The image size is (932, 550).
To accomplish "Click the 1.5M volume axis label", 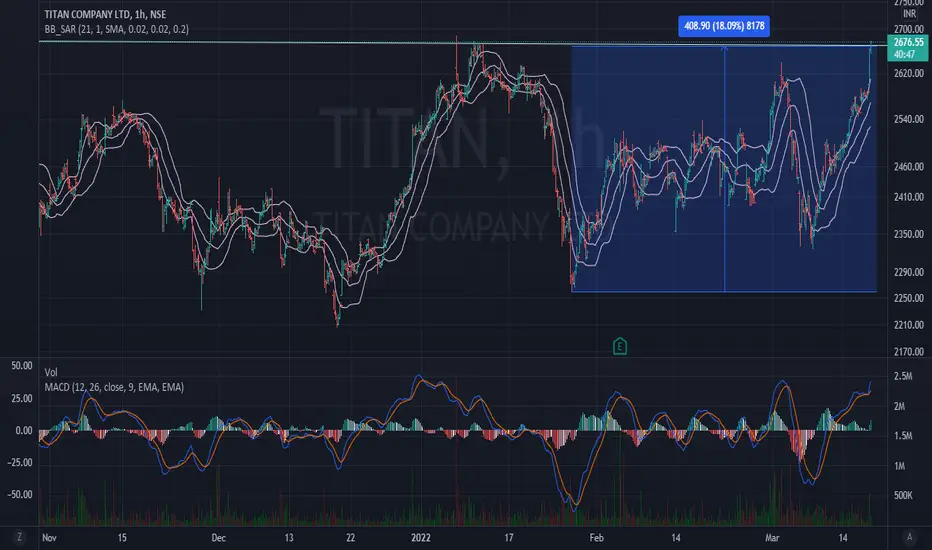I will tap(903, 436).
